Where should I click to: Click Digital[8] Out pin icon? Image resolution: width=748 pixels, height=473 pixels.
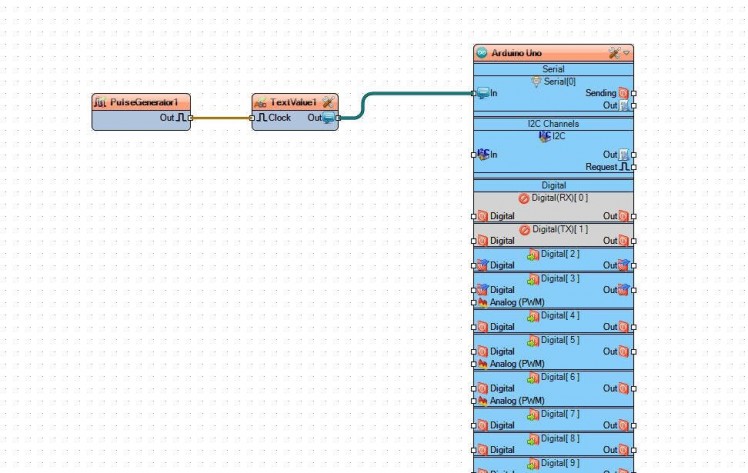[623, 450]
